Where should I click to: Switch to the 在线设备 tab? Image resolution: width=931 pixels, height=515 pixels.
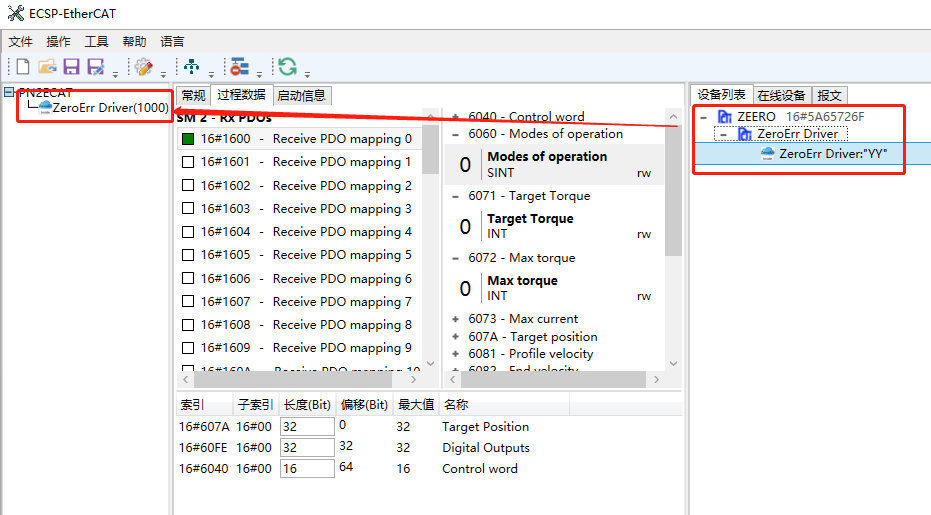(x=781, y=96)
